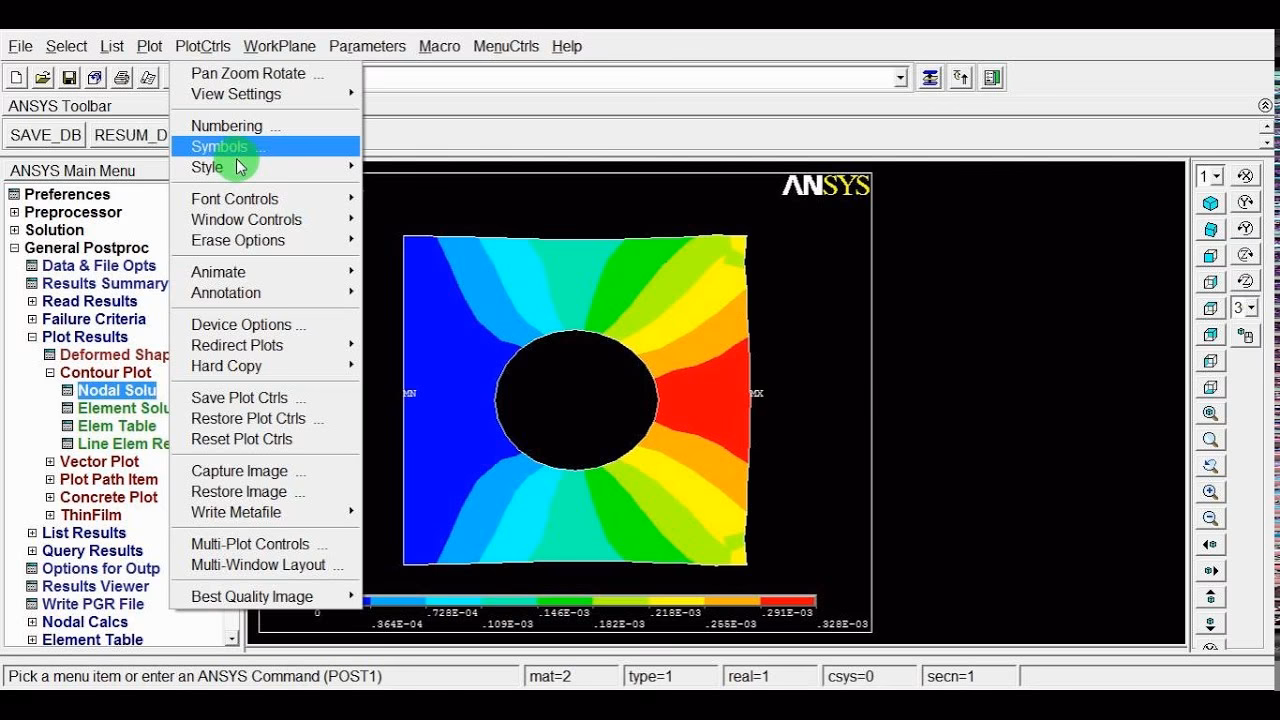The width and height of the screenshot is (1280, 720).
Task: Pan model right using right arrow icon
Action: [1211, 571]
